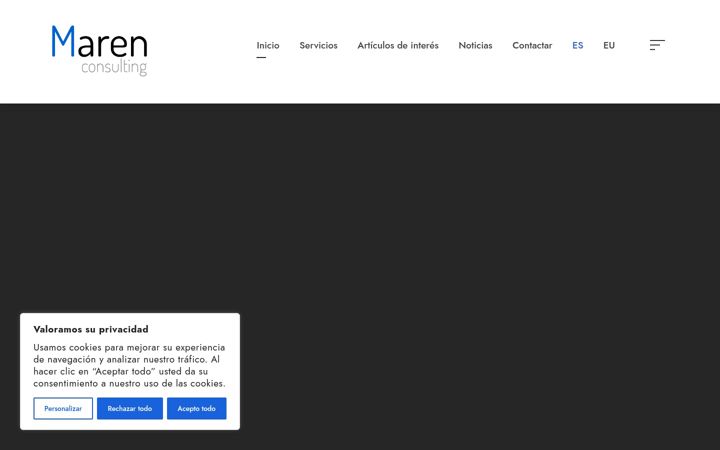Switch language to EU
The image size is (720, 450).
coord(609,45)
